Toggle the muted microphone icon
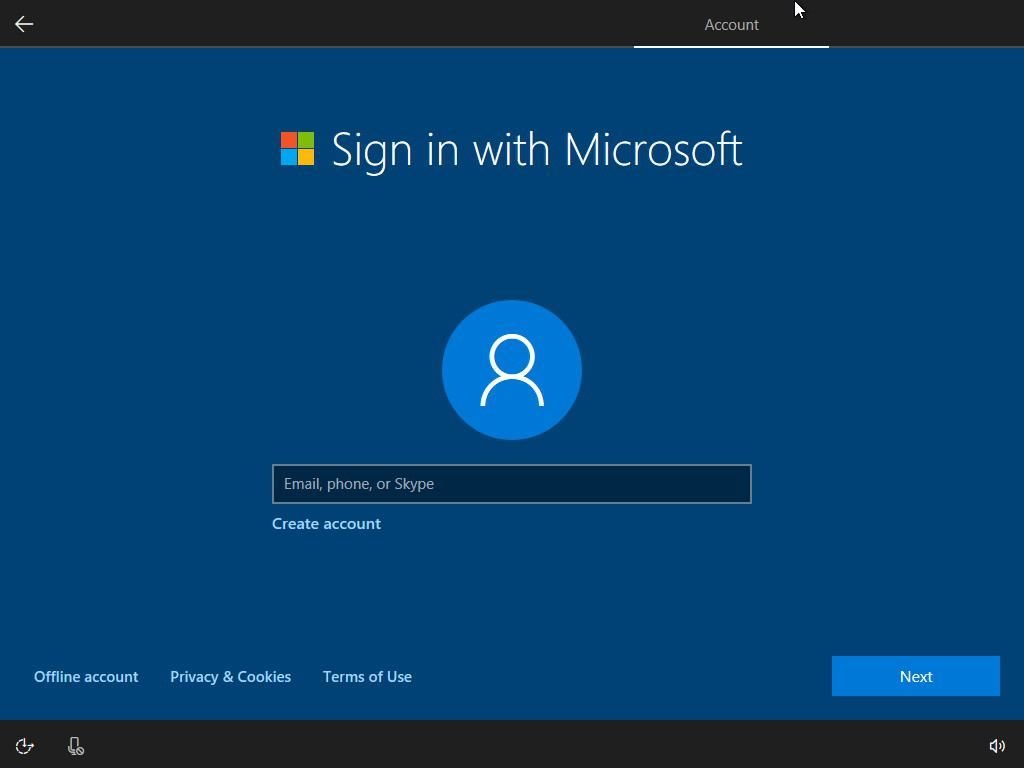 point(75,746)
